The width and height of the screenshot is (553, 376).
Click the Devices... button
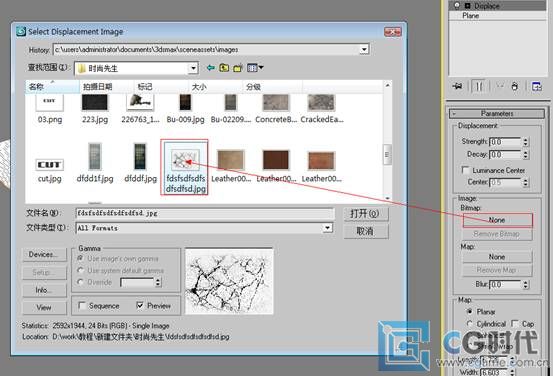coord(44,254)
